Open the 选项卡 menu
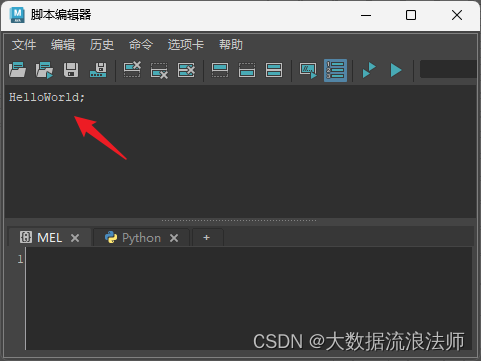481x361 pixels. [186, 45]
